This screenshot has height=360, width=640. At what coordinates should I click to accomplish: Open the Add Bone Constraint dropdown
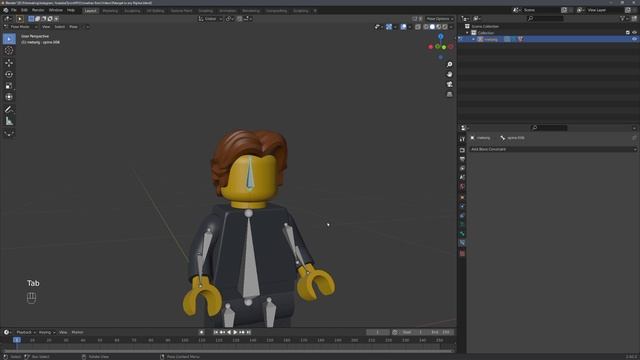pyautogui.click(x=553, y=149)
